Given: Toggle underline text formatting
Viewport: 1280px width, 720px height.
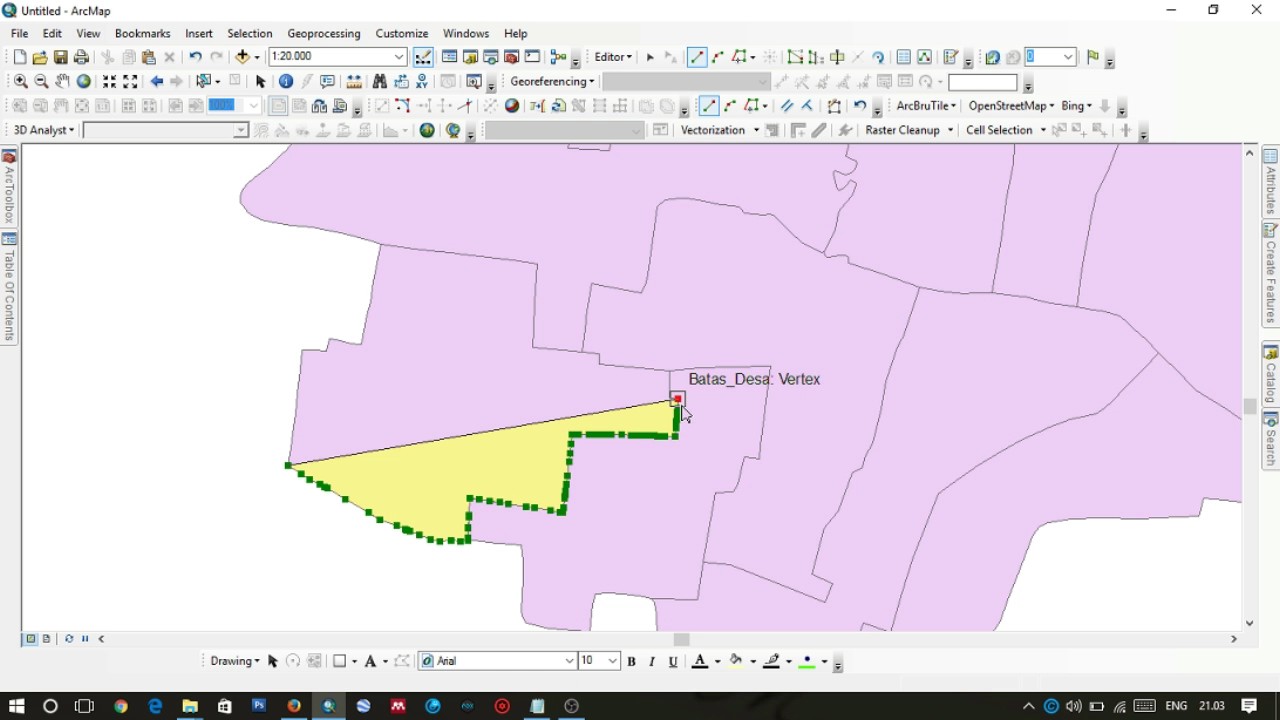Looking at the screenshot, I should (673, 661).
